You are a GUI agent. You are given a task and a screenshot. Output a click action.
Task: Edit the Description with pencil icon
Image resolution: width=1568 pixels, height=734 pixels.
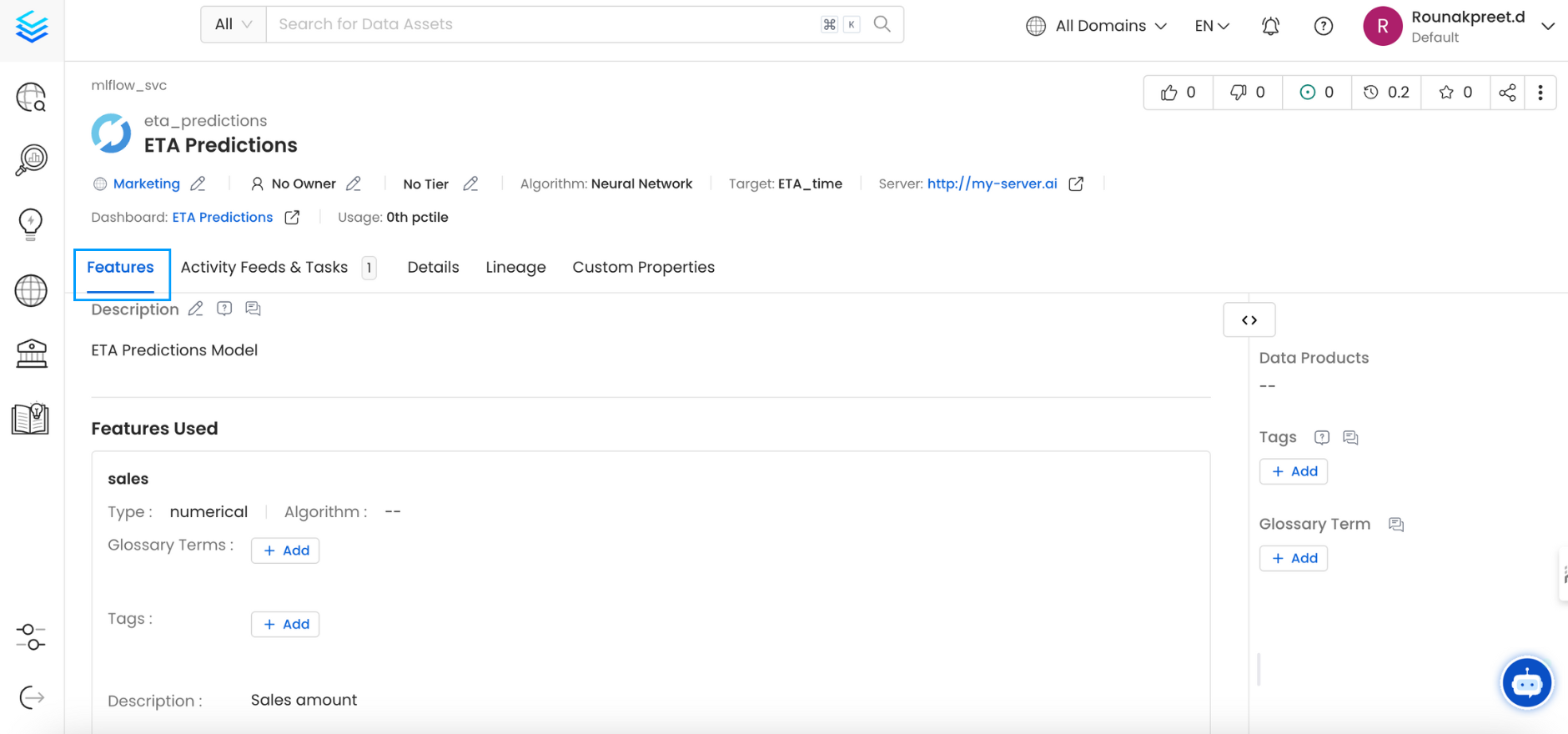click(x=195, y=309)
